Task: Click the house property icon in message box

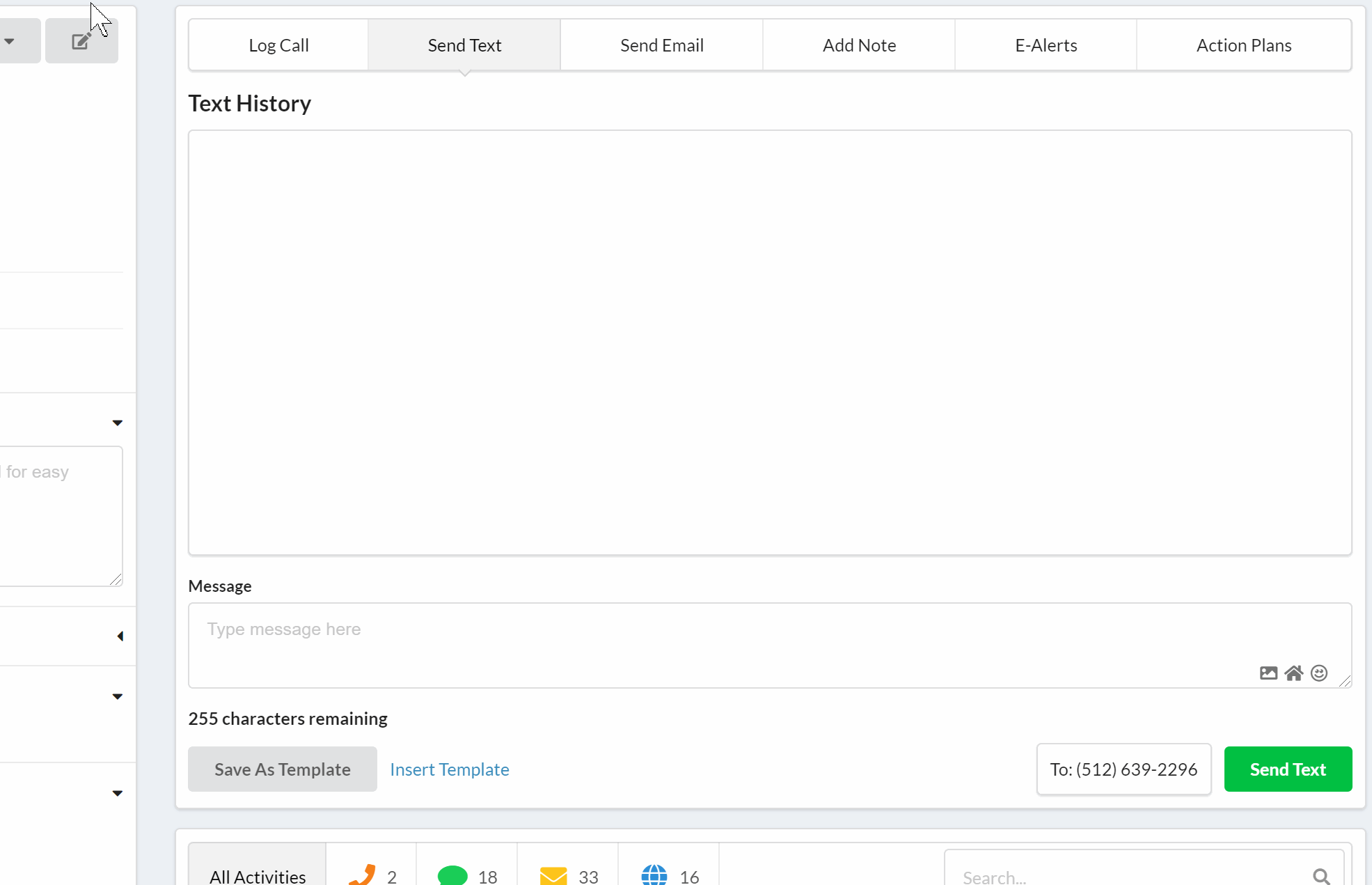Action: point(1293,673)
